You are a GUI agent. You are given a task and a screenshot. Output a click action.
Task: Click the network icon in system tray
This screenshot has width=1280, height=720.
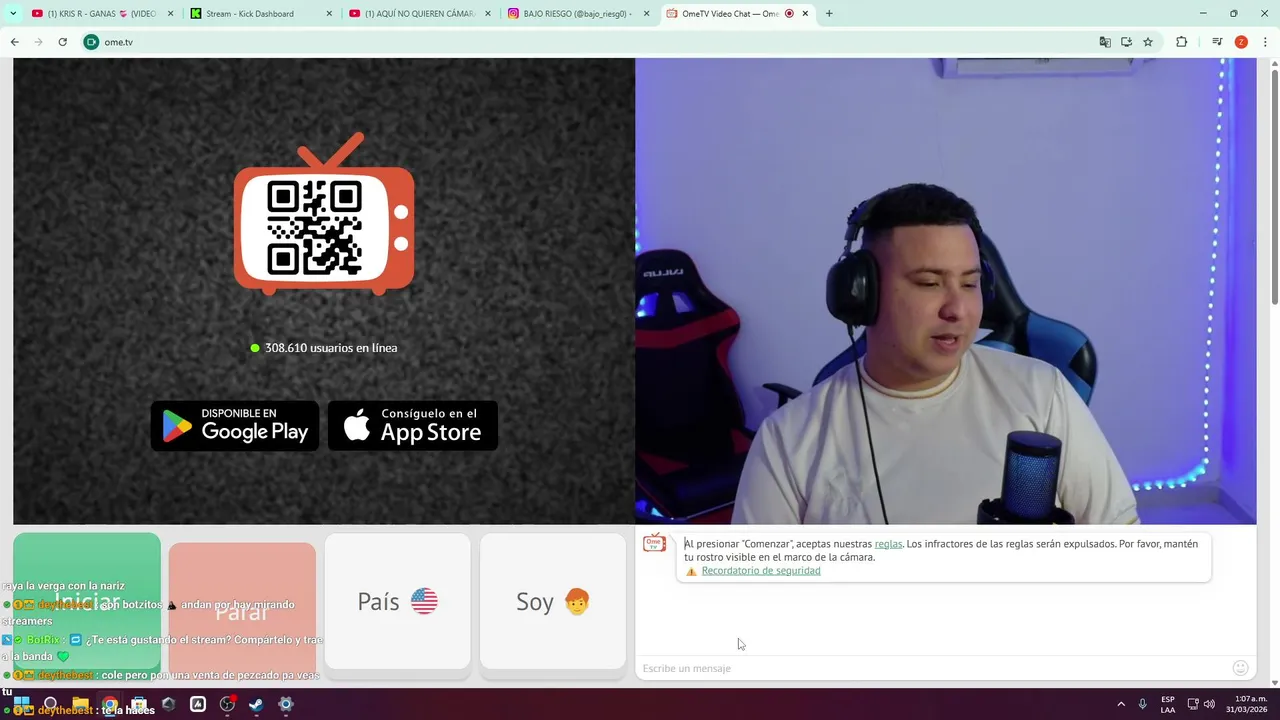point(1193,704)
